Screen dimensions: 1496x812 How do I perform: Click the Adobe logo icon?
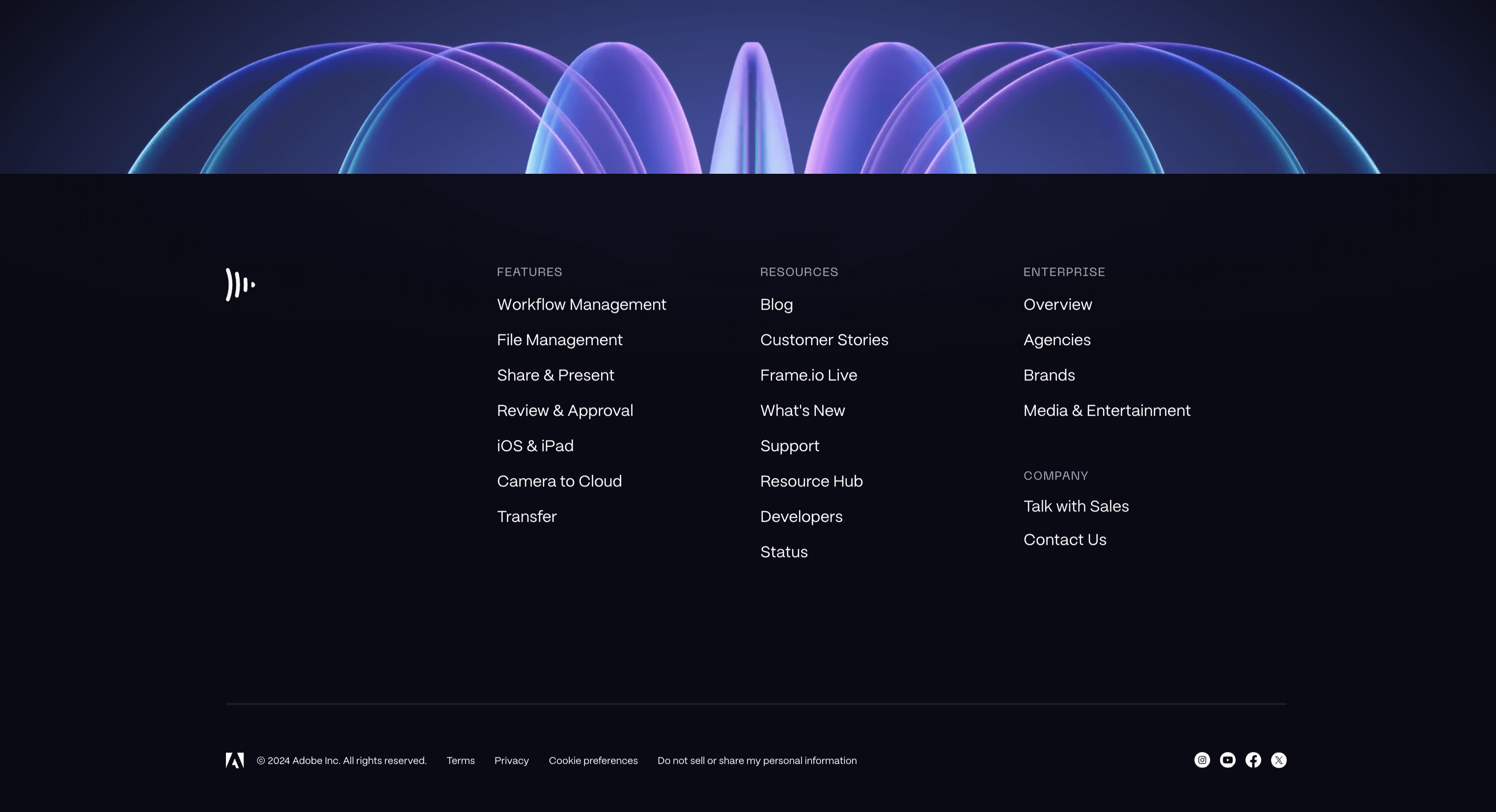point(235,760)
